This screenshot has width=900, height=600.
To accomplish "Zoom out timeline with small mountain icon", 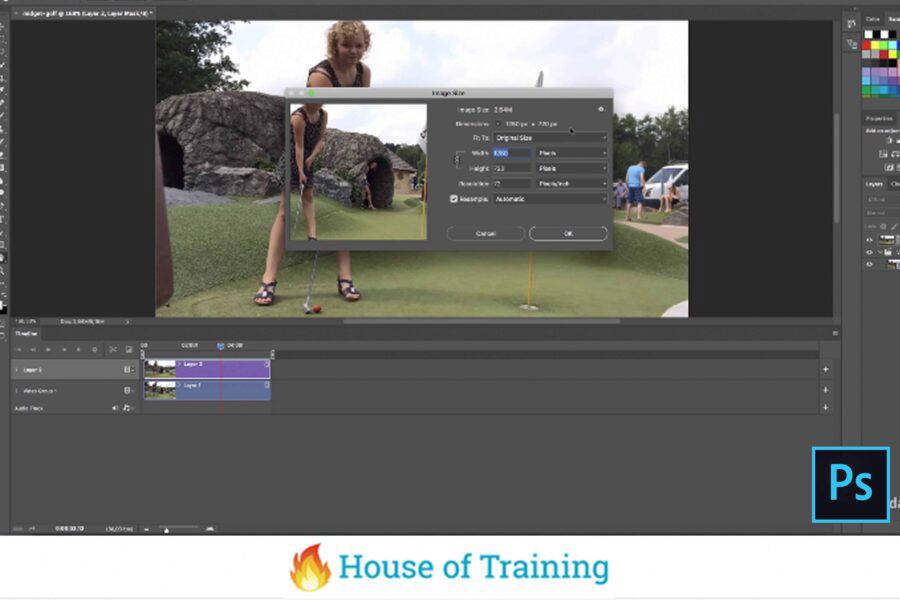I will point(147,529).
